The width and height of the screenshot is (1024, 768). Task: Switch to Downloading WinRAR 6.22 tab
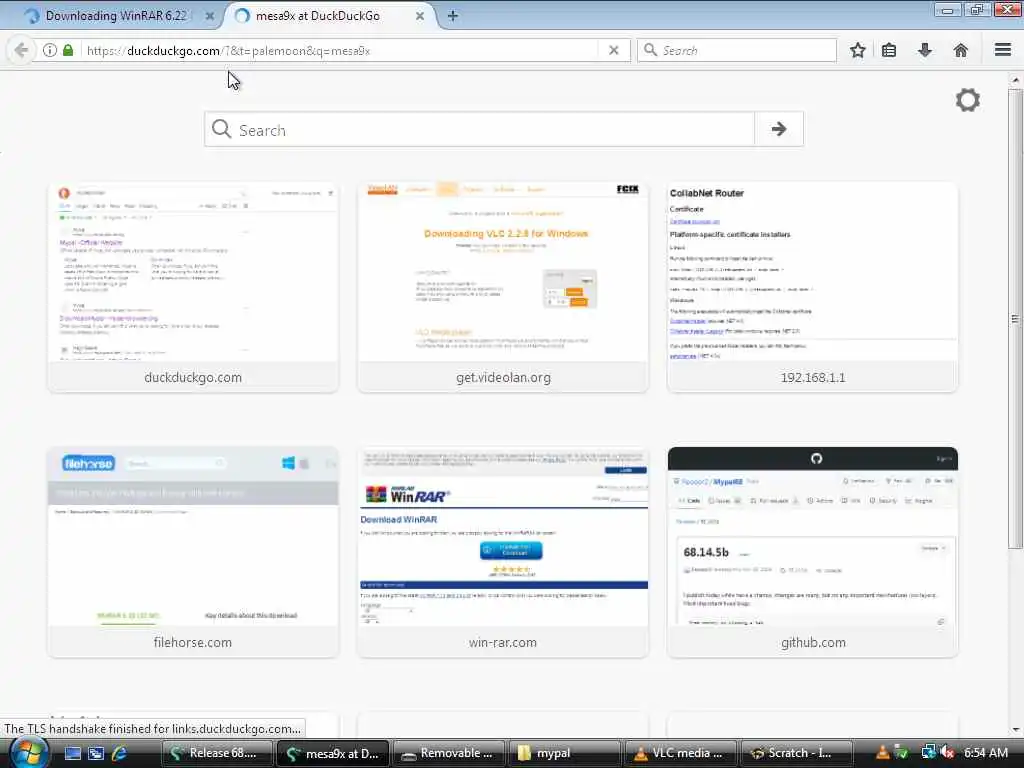pyautogui.click(x=114, y=16)
